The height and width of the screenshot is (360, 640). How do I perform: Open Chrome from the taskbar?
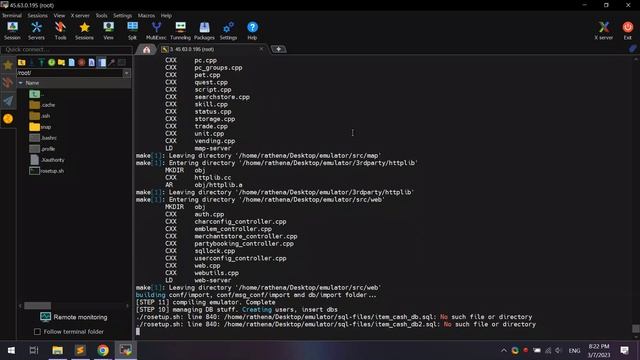tap(103, 350)
